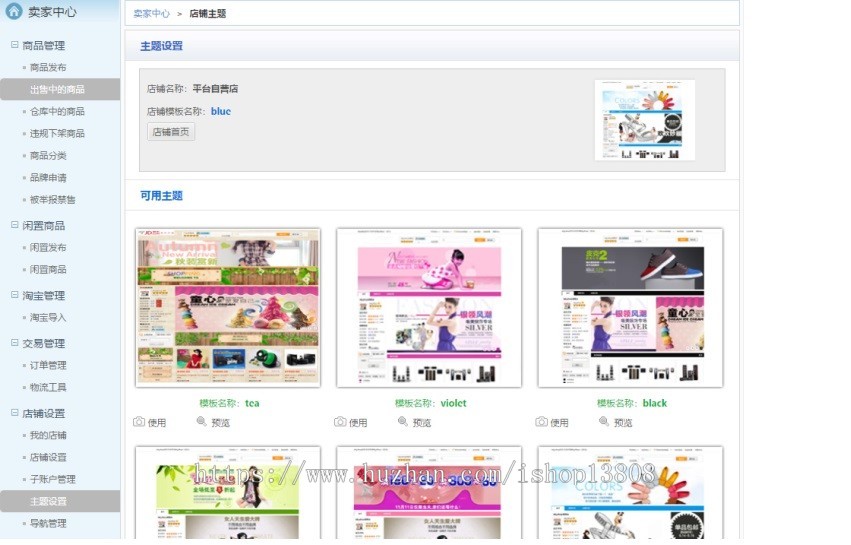This screenshot has height=545, width=851.
Task: Click the magnifier preview icon under violet
Action: (403, 422)
